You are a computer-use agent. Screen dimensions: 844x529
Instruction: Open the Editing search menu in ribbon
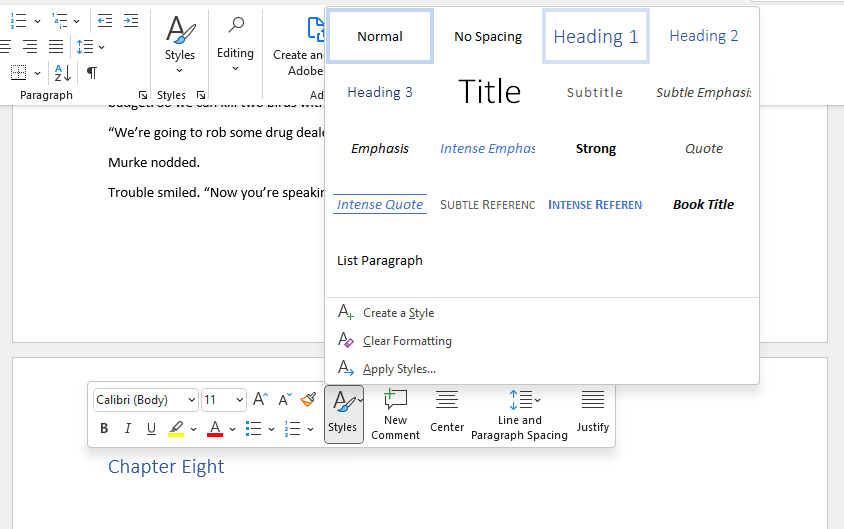tap(235, 45)
